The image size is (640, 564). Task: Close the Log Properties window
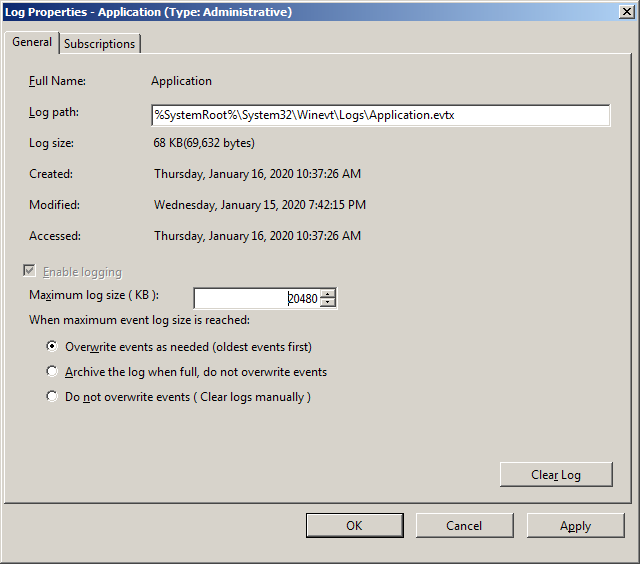[x=626, y=11]
